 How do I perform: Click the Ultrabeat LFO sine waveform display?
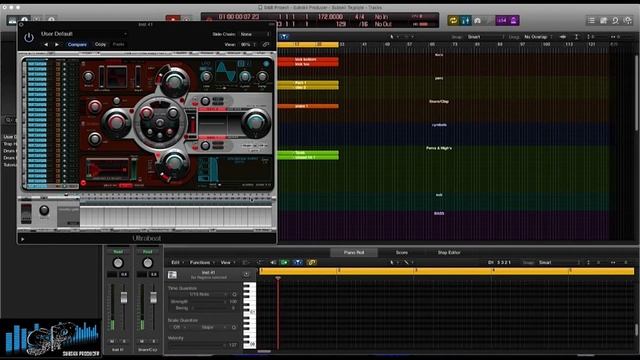[226, 72]
